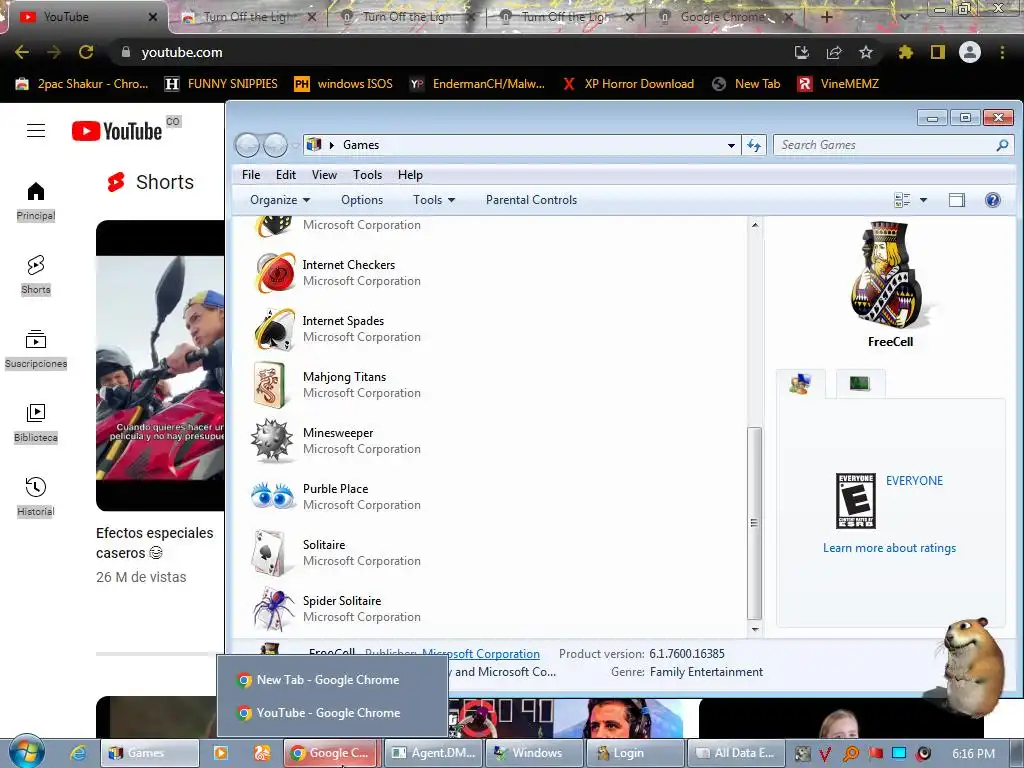Open Microsoft Corporation publisher link
Image resolution: width=1024 pixels, height=768 pixels.
click(481, 654)
